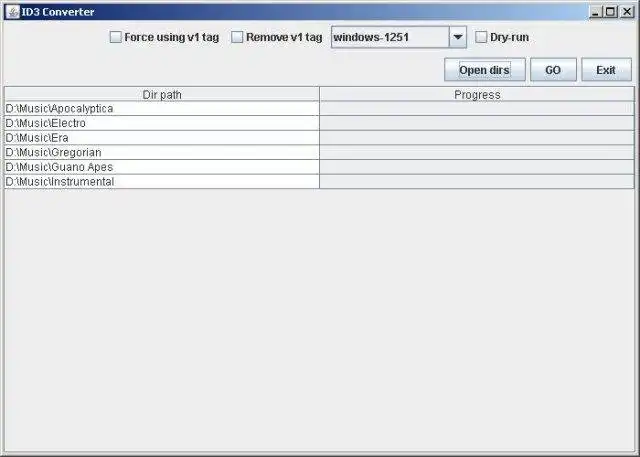Viewport: 640px width, 457px height.
Task: Minimize the ID3 Converter window
Action: coord(596,12)
